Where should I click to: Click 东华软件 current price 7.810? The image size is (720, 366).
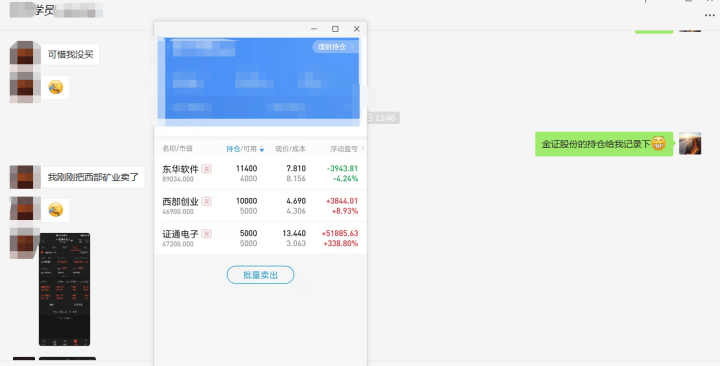coord(296,169)
